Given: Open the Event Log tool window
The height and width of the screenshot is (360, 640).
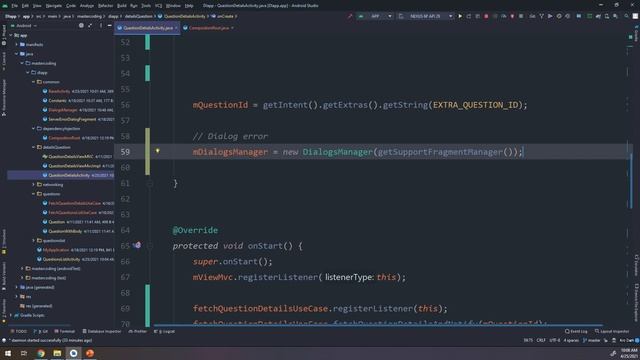Looking at the screenshot, I should [x=576, y=331].
